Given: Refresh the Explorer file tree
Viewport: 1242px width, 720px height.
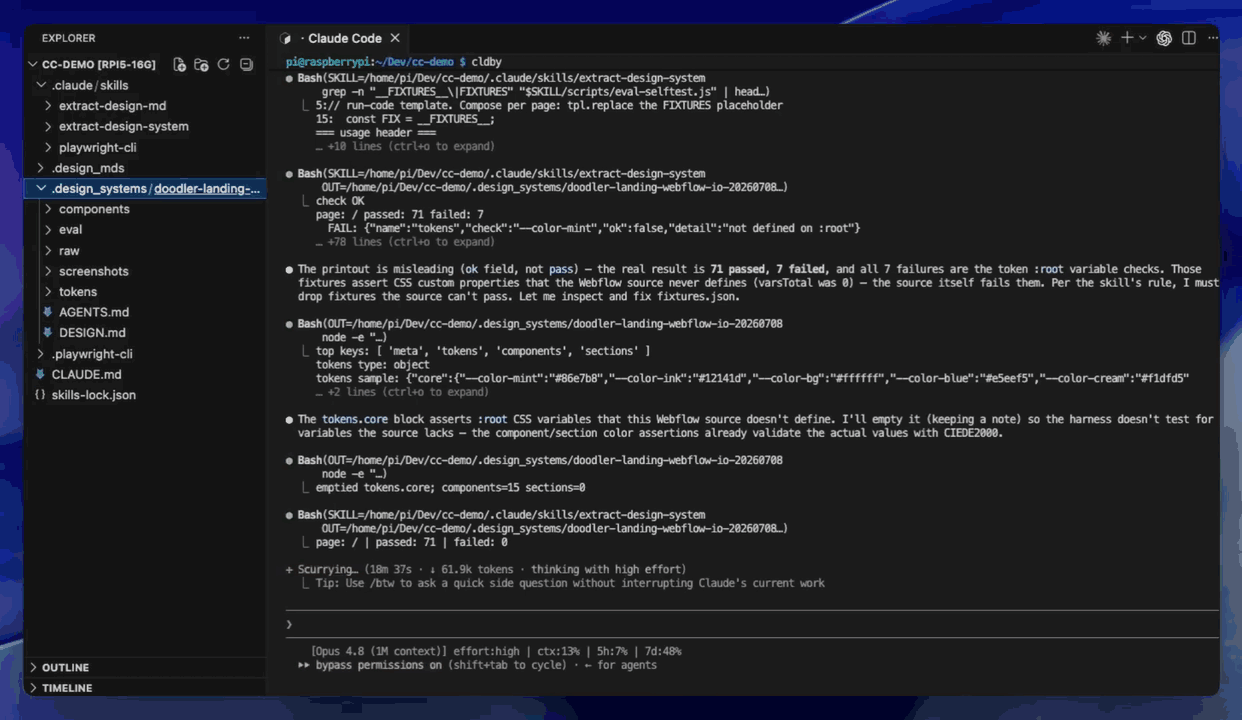Looking at the screenshot, I should click(224, 64).
